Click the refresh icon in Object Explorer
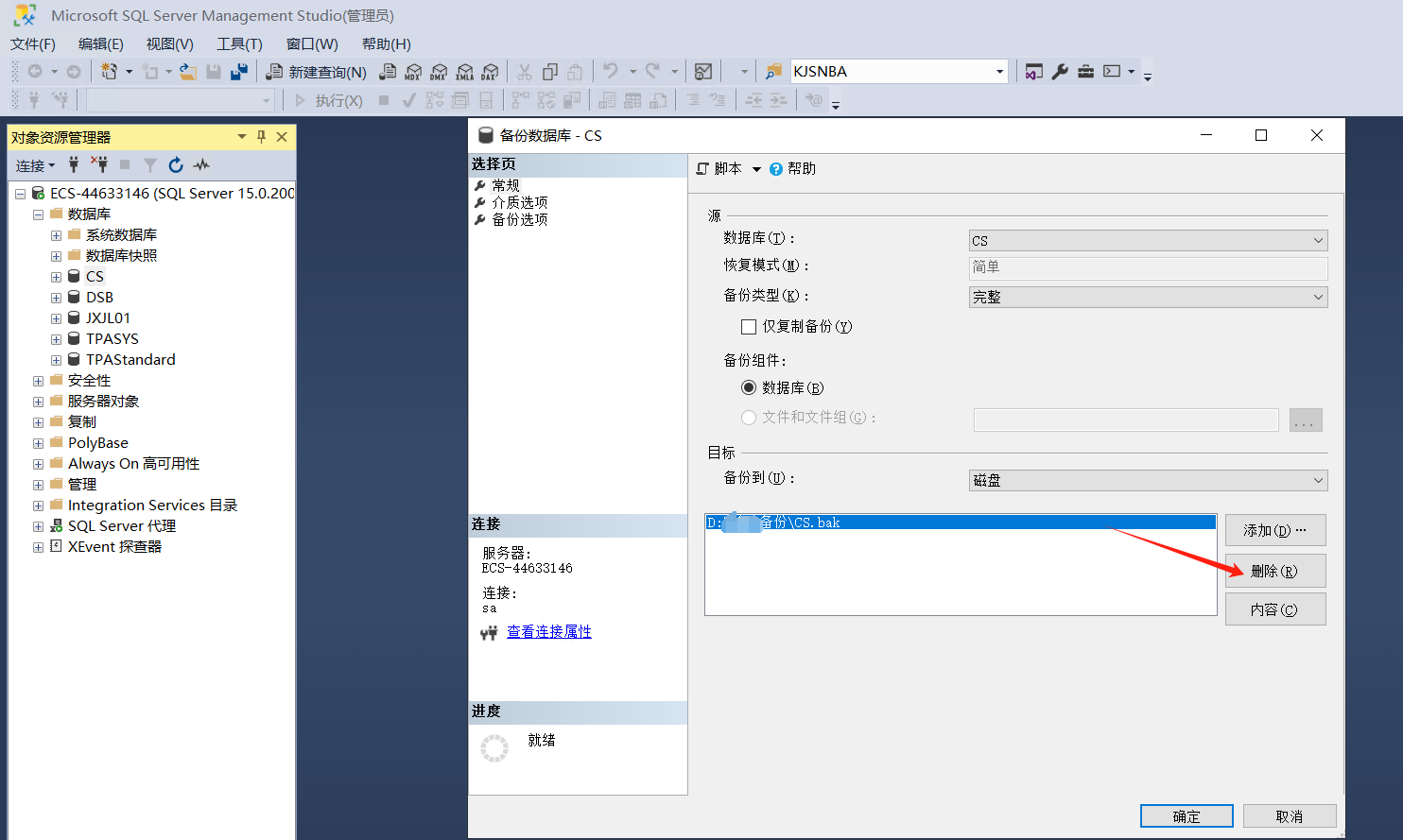 (x=176, y=165)
